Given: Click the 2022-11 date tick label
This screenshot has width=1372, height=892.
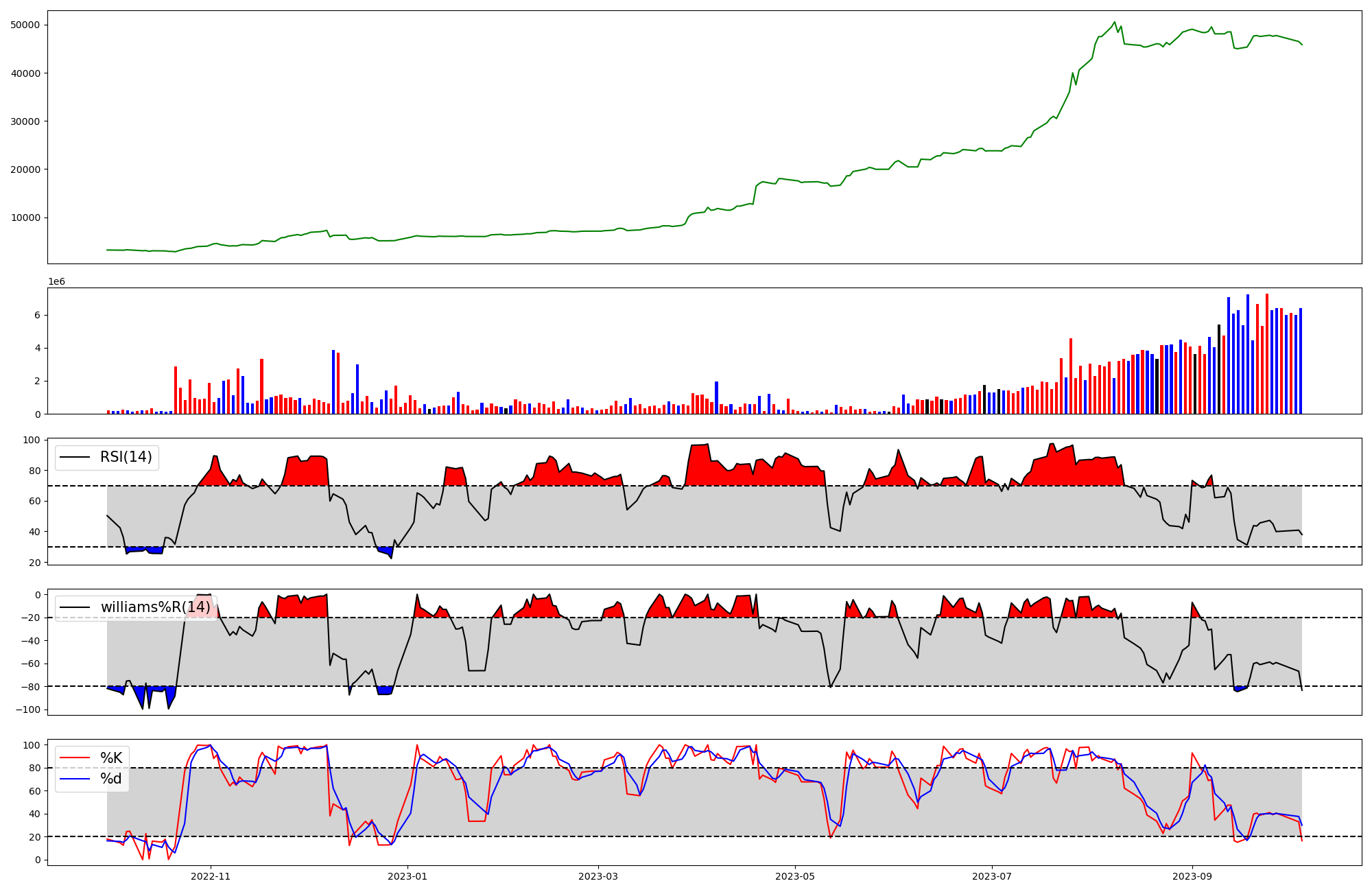Looking at the screenshot, I should (211, 876).
